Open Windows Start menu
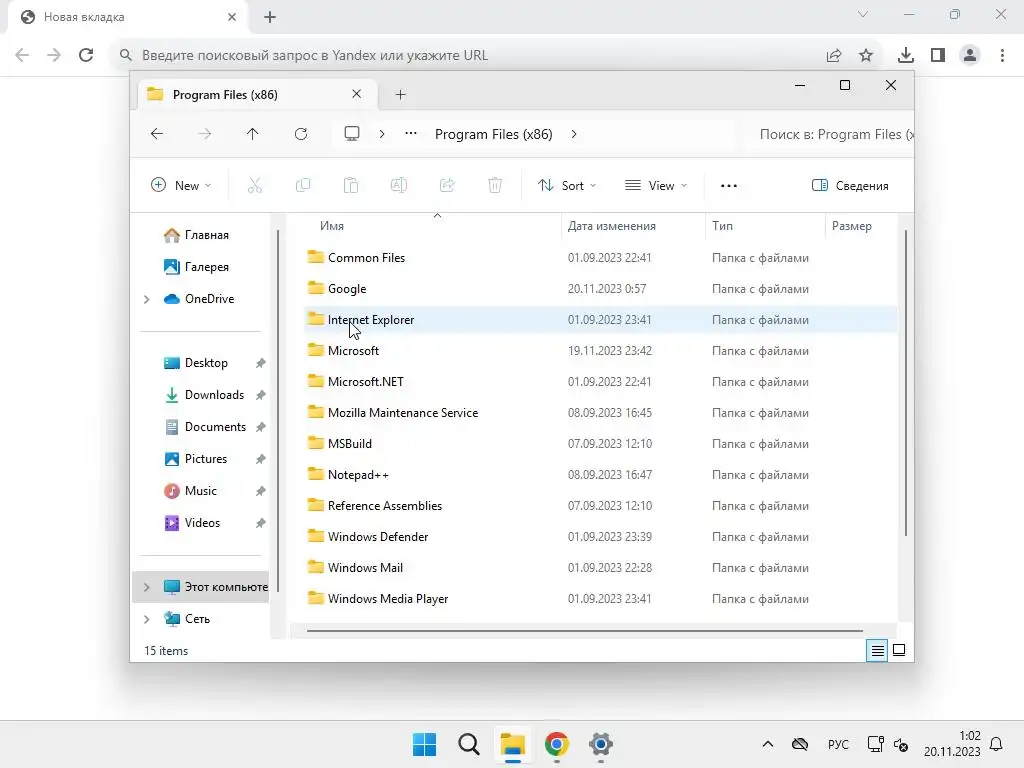1024x768 pixels. [x=424, y=744]
